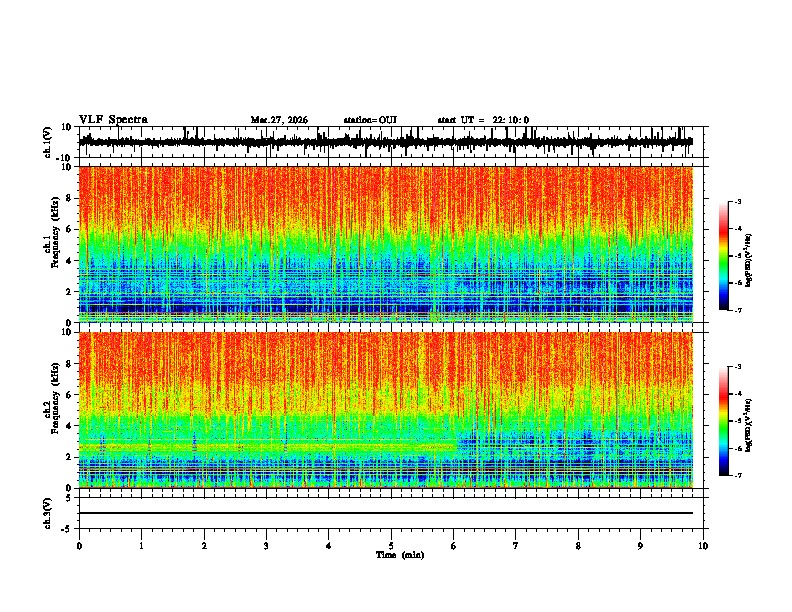This screenshot has height=612, width=792.
Task: Click the "VLF Spectra" plot title
Action: point(113,119)
